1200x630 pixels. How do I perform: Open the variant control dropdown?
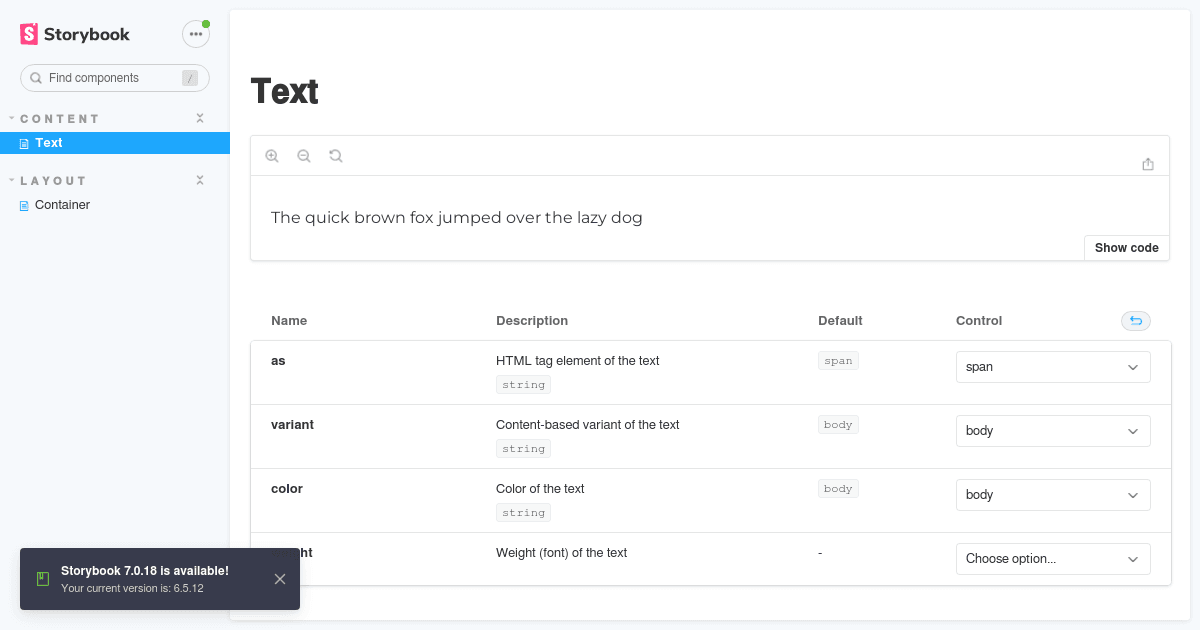1052,431
